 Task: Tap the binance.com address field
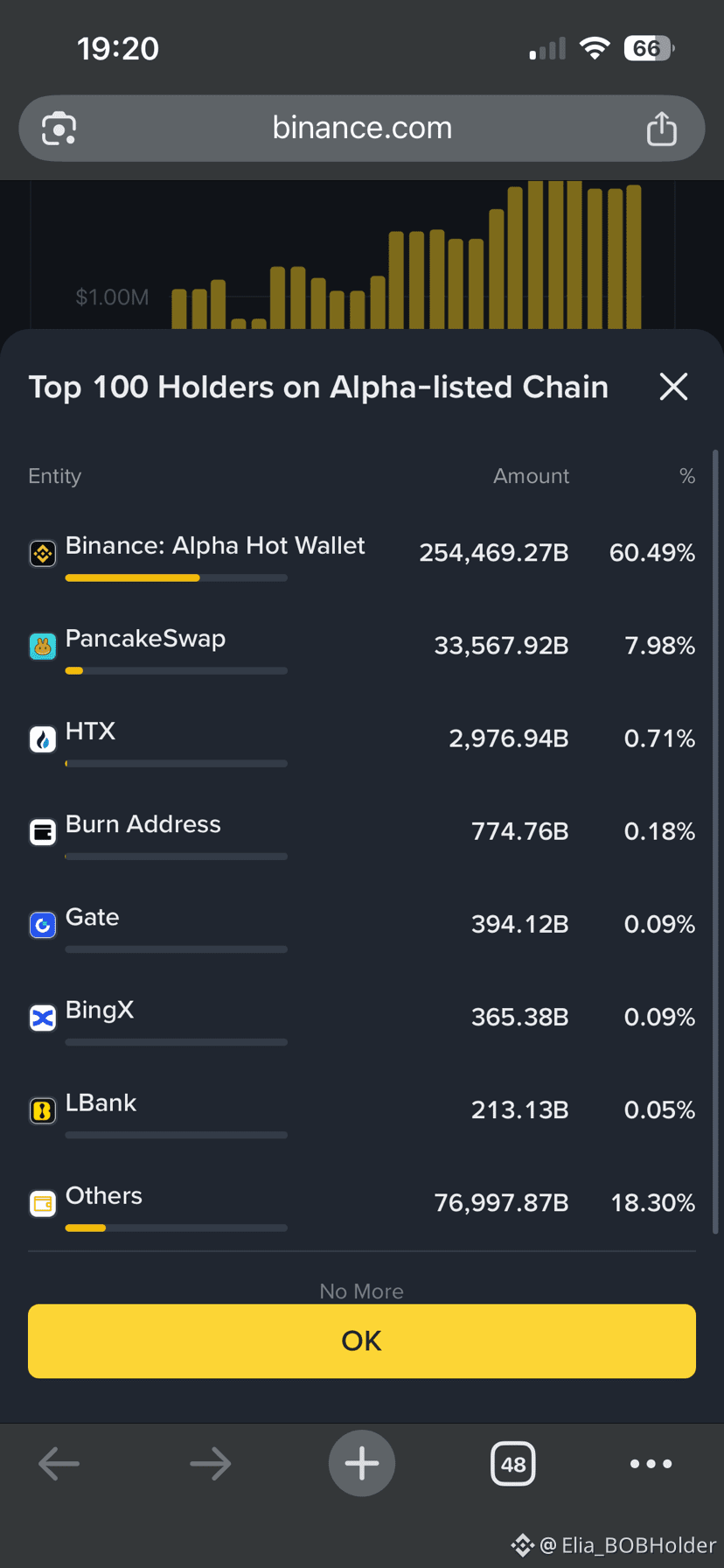coord(362,129)
